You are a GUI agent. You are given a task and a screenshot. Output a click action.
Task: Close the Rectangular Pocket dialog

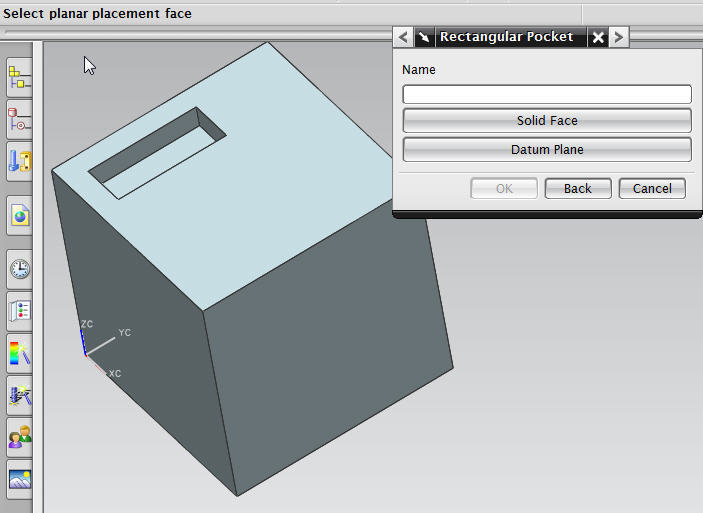click(x=598, y=37)
